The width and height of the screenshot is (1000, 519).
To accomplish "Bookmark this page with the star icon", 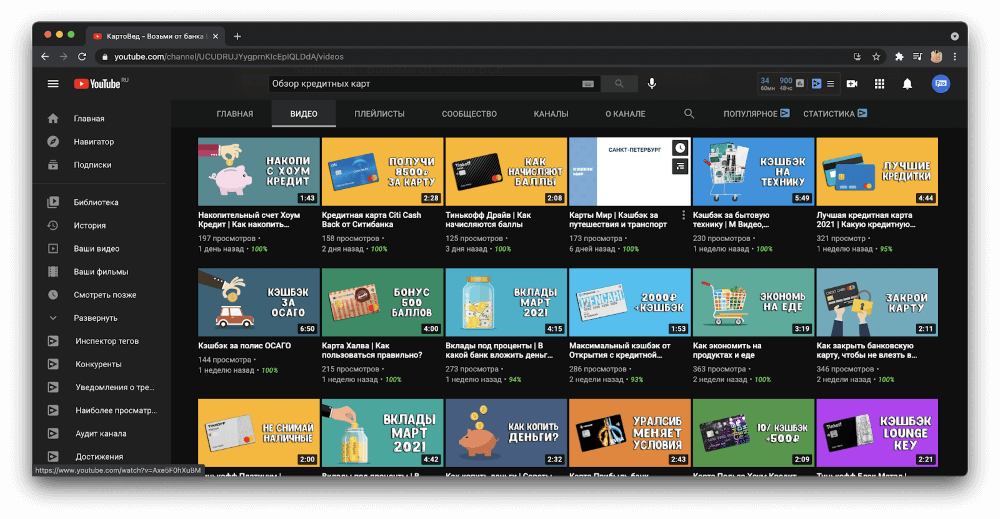I will point(876,56).
